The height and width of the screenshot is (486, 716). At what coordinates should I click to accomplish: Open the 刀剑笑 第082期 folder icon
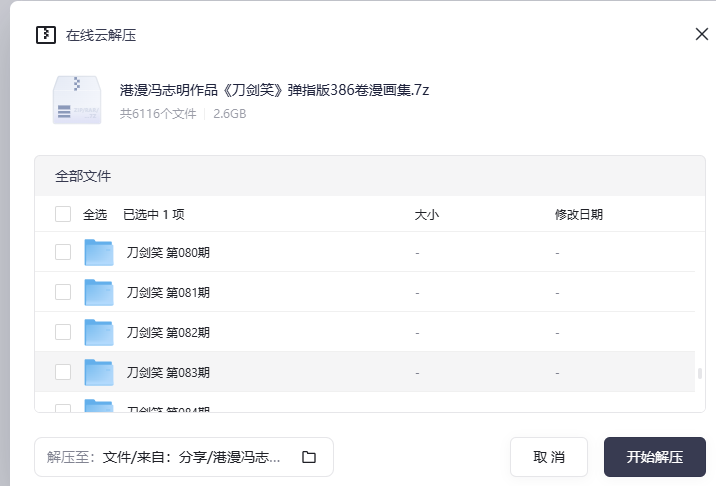click(x=99, y=332)
